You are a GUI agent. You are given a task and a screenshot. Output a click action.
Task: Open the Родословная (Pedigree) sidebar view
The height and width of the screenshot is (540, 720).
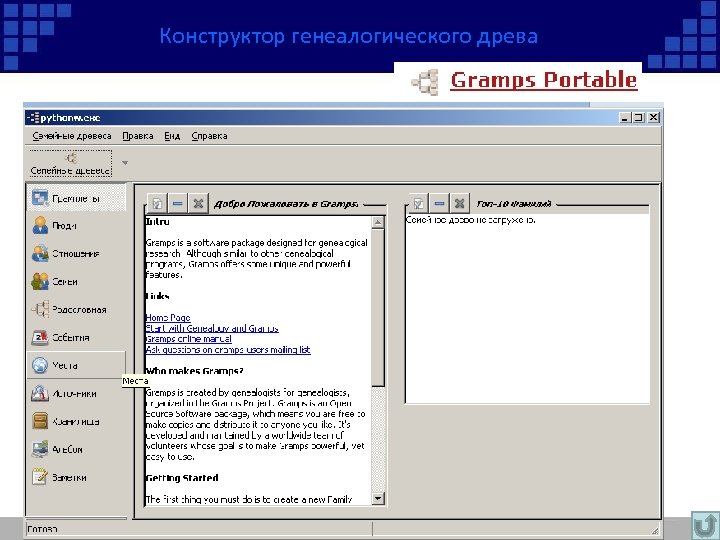pyautogui.click(x=76, y=309)
